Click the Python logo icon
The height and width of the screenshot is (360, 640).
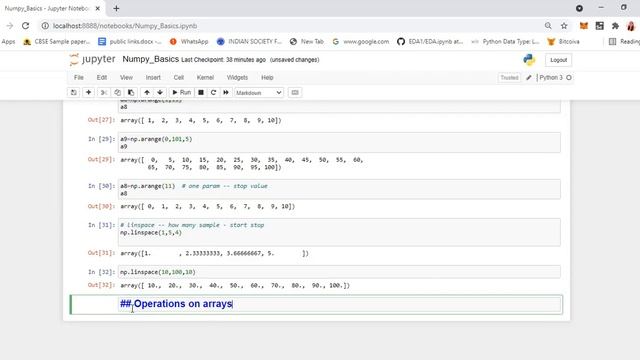(529, 60)
